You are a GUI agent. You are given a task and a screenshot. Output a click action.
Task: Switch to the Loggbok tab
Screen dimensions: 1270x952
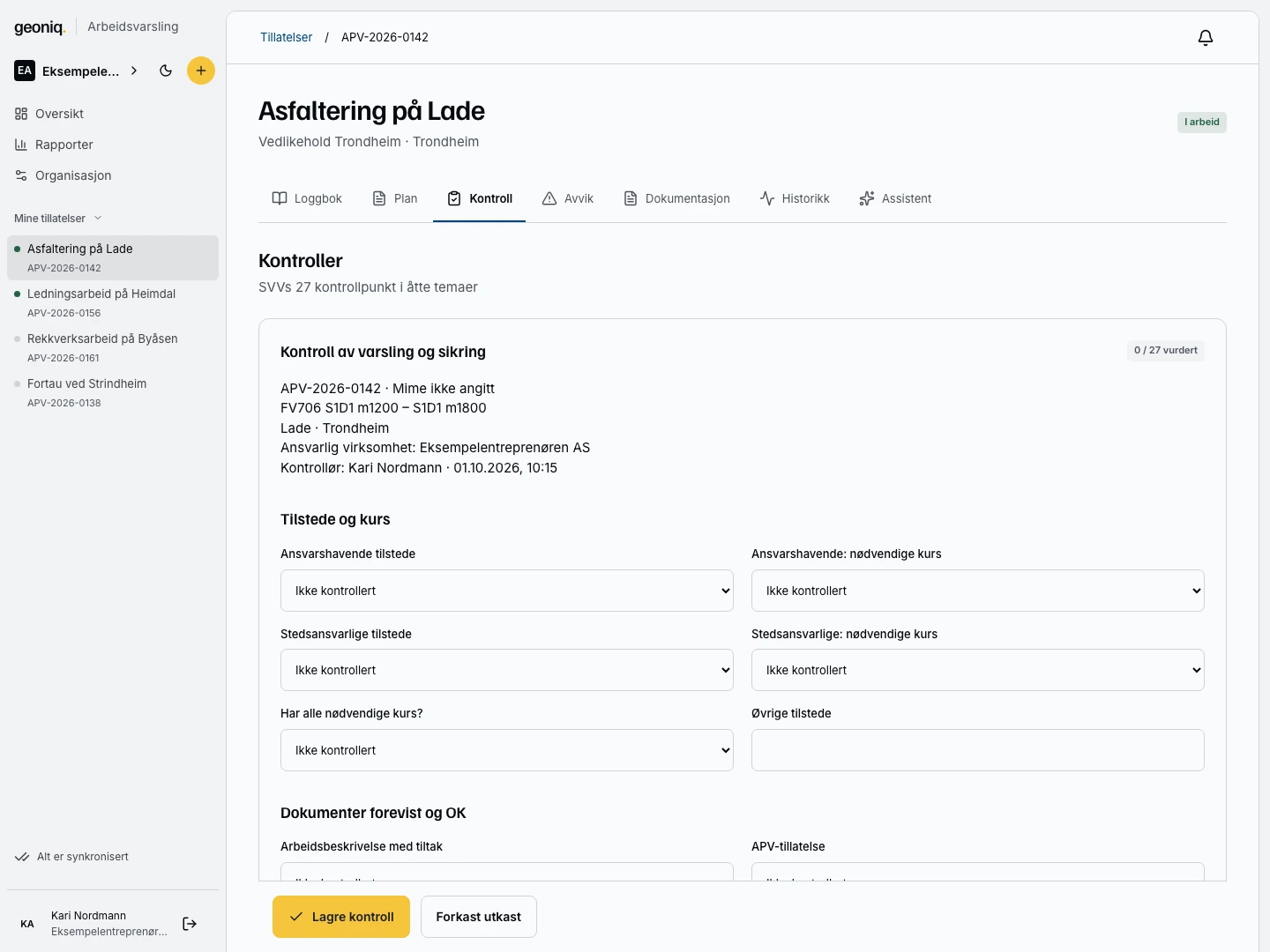[x=306, y=198]
